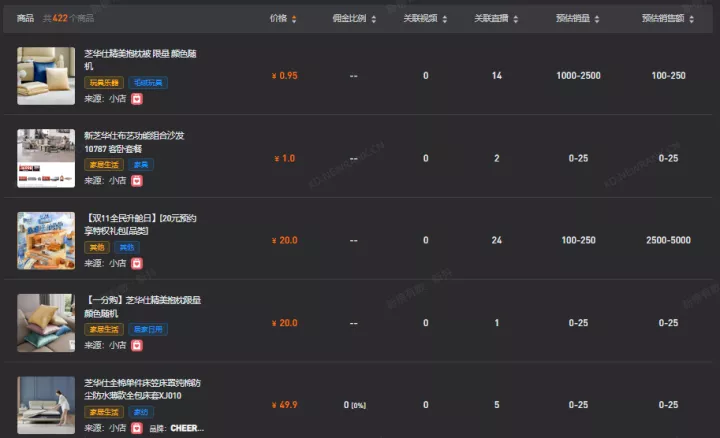The image size is (720, 438).
Task: Select the 毛绒玩具 subcategory tag
Action: pos(148,83)
